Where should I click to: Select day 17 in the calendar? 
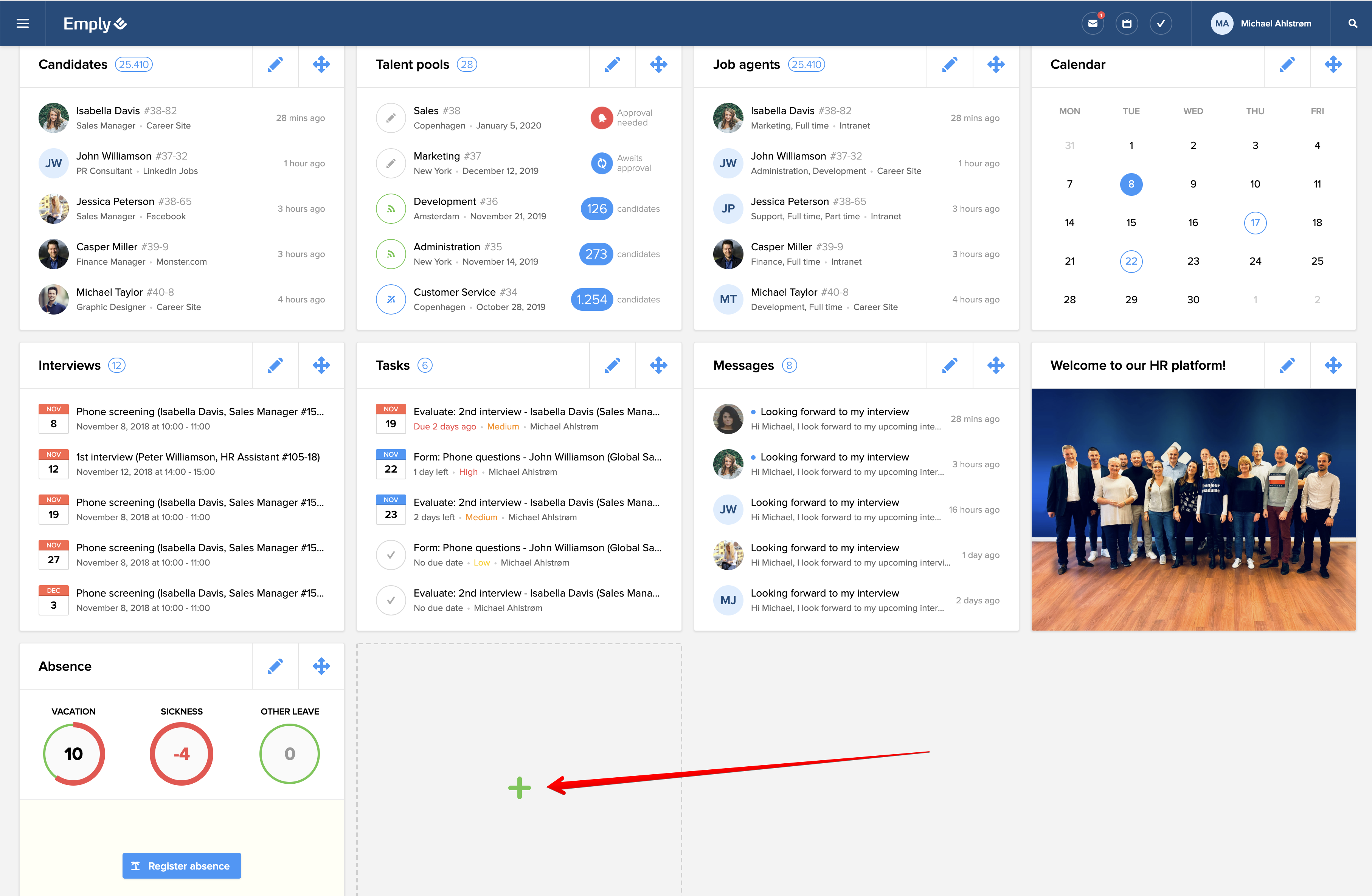click(1255, 223)
